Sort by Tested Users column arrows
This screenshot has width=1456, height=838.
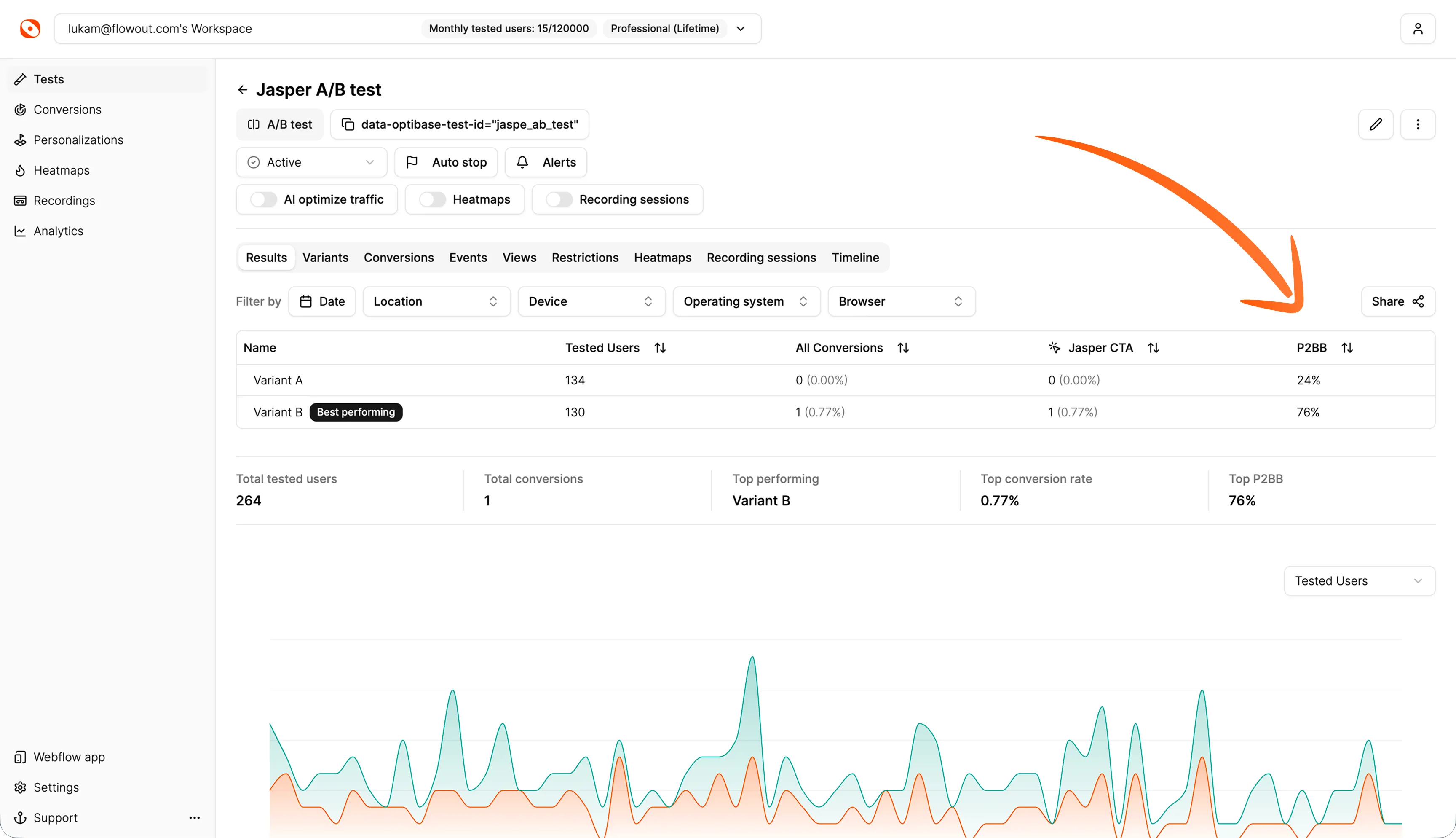pos(660,348)
